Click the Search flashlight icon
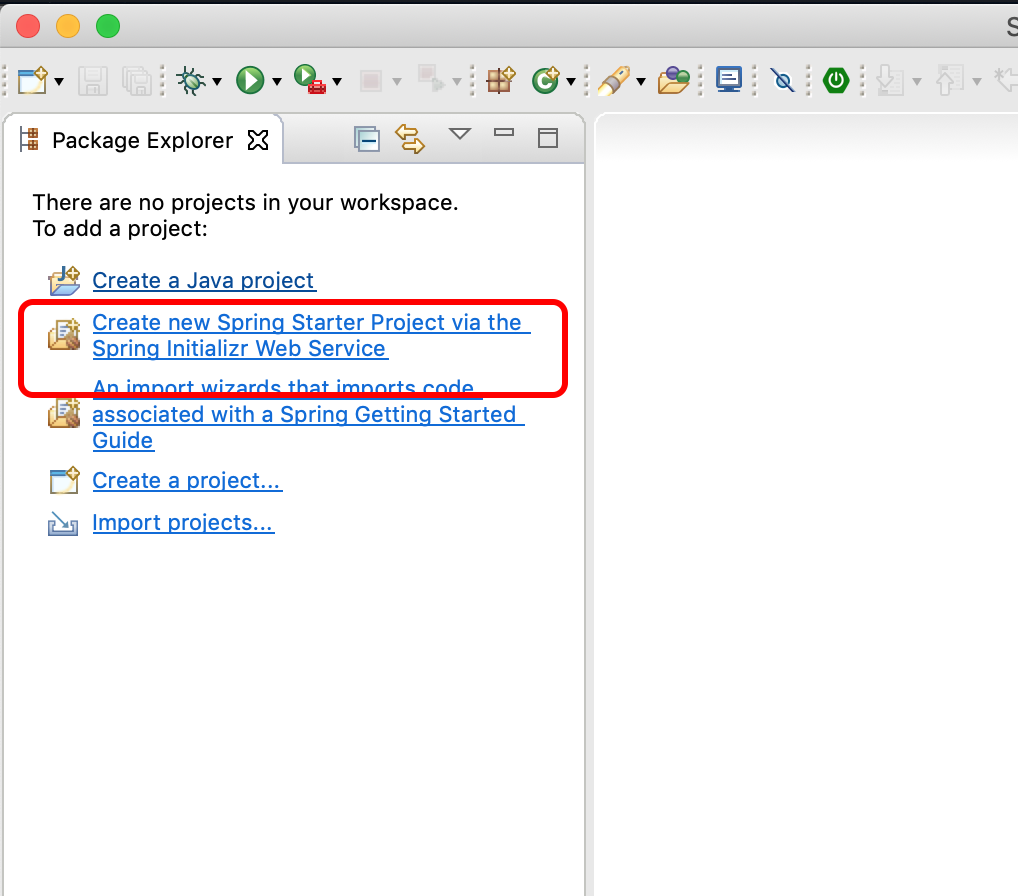The height and width of the screenshot is (896, 1018). click(614, 81)
